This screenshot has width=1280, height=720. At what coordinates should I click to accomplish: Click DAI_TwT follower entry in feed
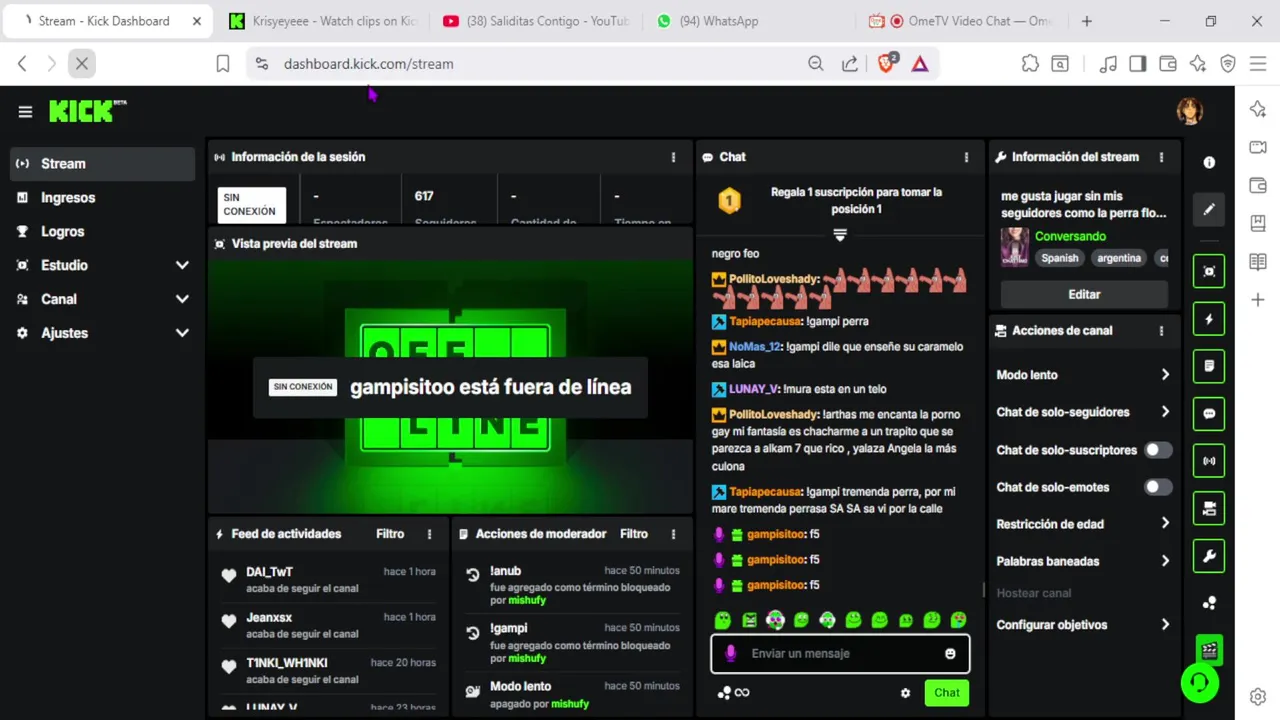(x=328, y=580)
